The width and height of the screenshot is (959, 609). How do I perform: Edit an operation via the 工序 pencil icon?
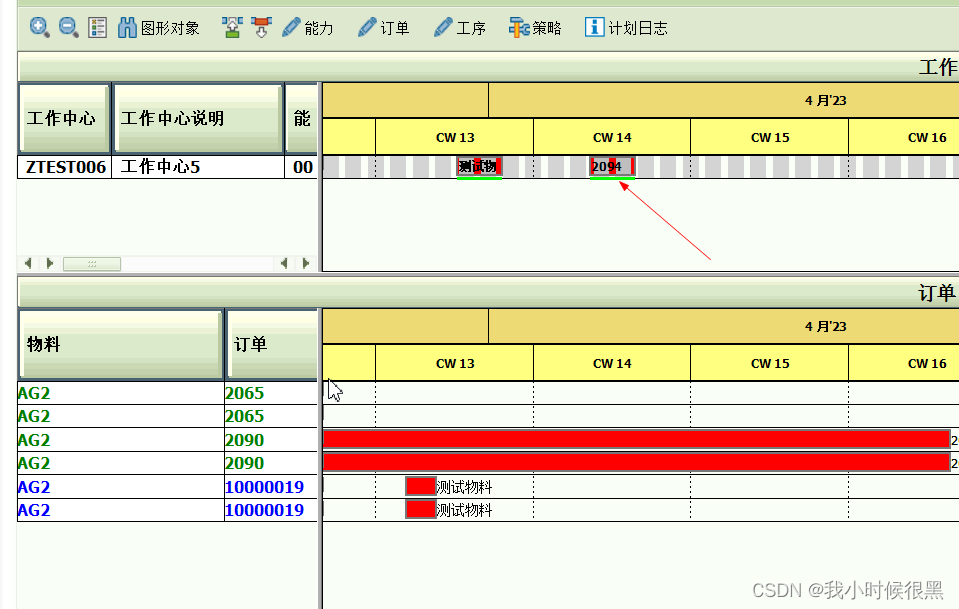click(443, 28)
